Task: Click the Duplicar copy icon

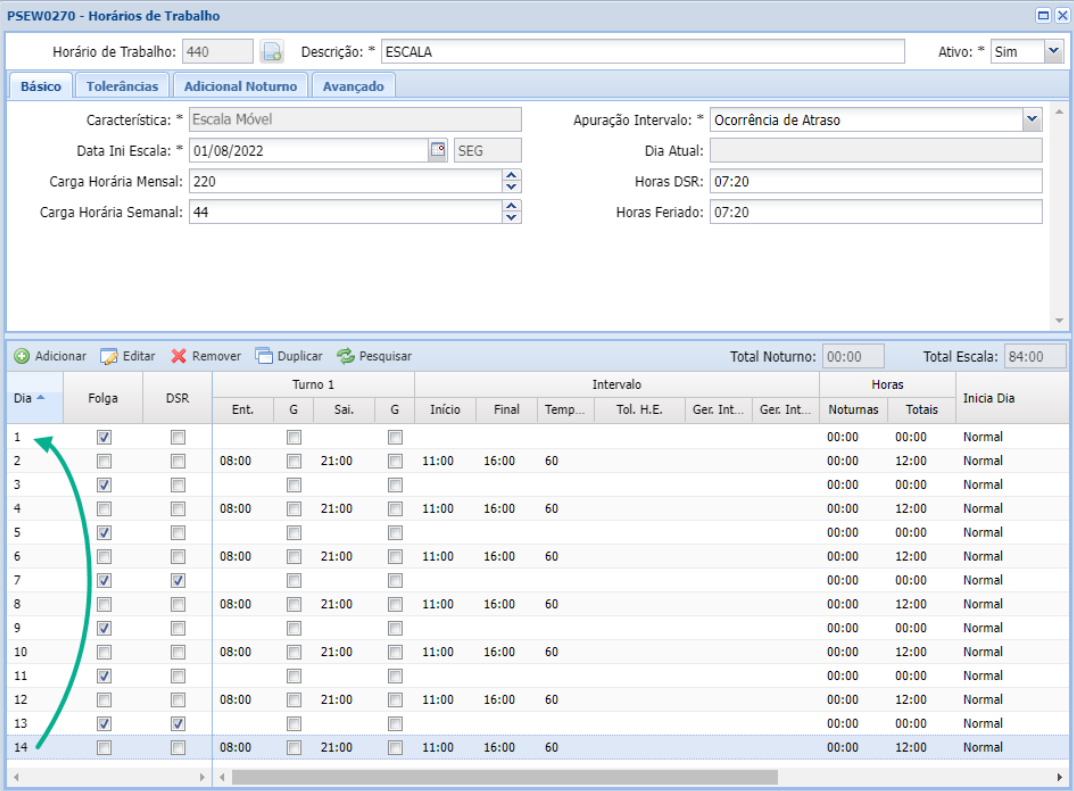Action: (264, 356)
